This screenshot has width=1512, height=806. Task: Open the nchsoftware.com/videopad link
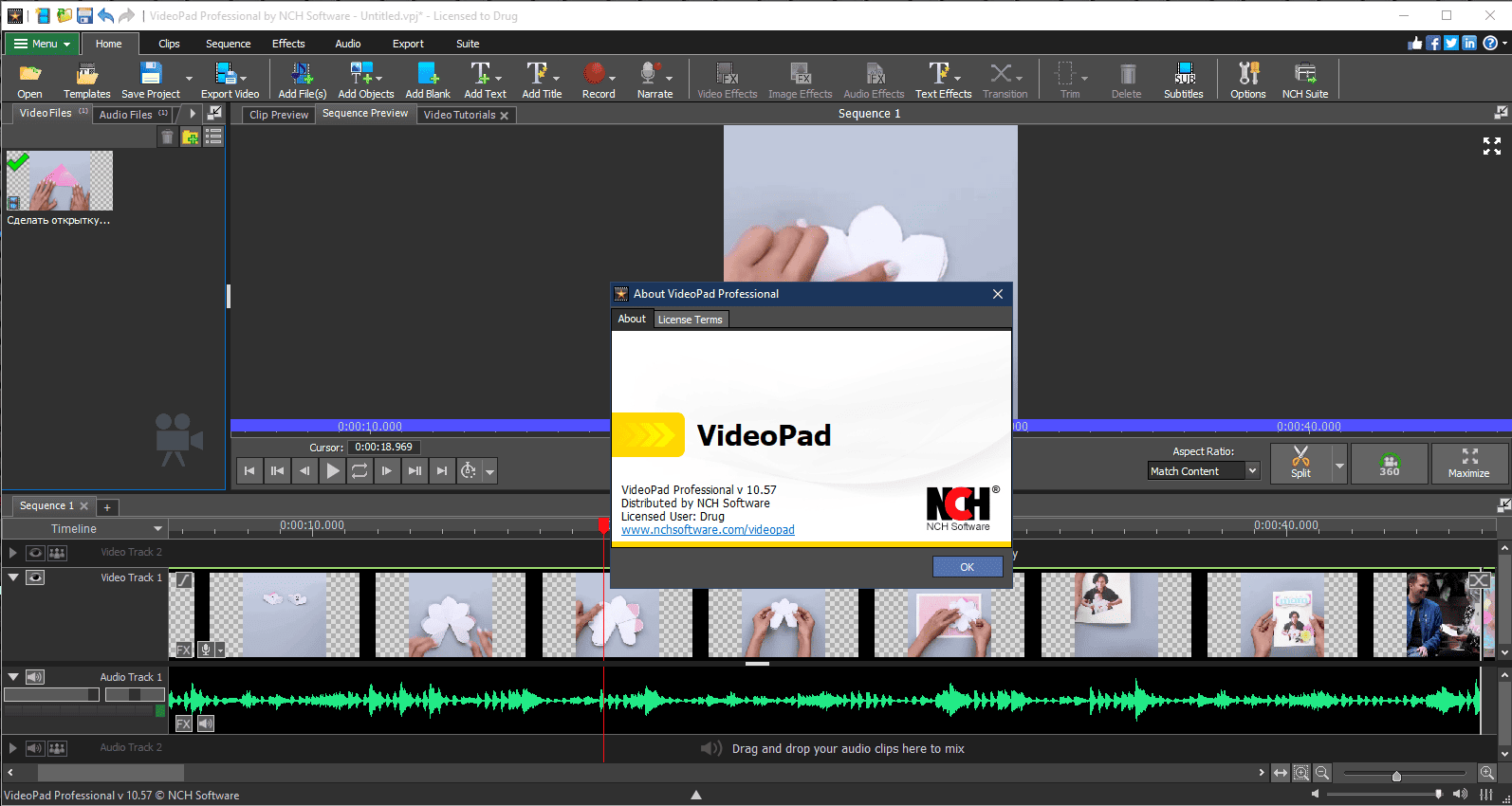pyautogui.click(x=708, y=530)
